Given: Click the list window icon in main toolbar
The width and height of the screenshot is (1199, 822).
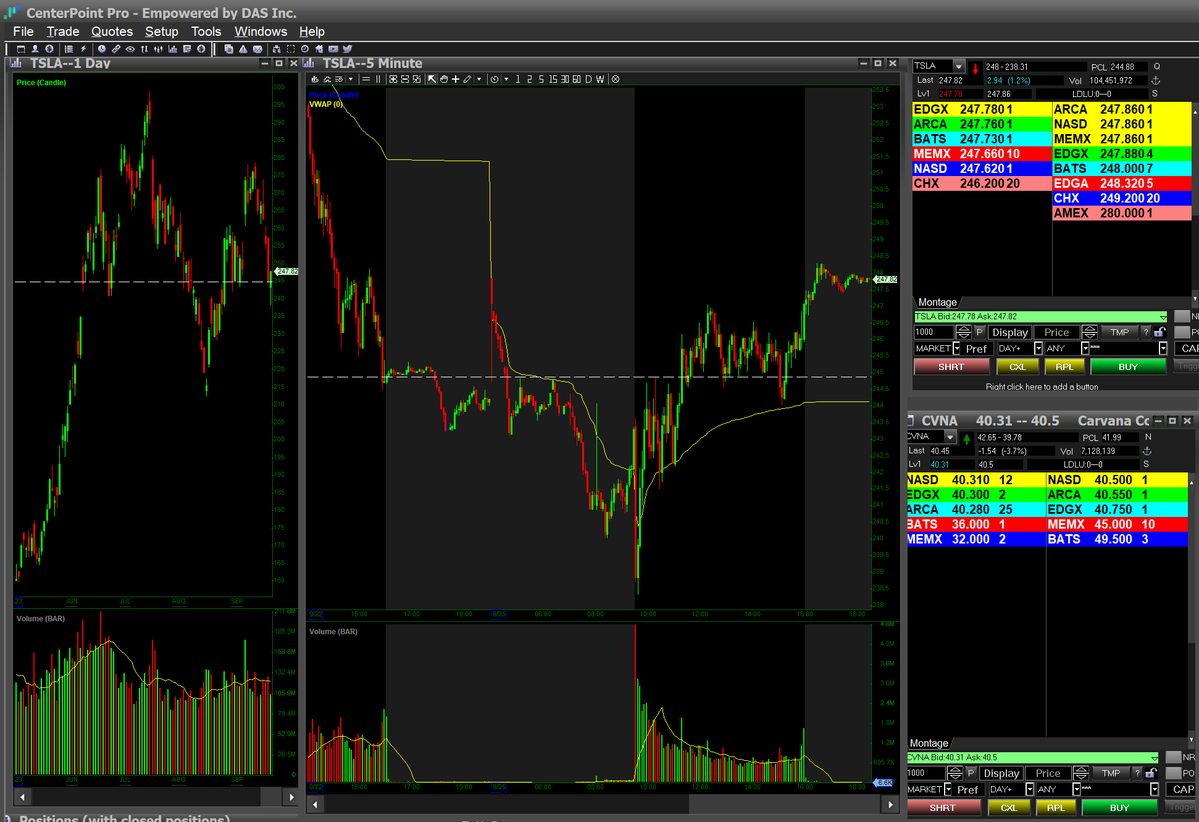Looking at the screenshot, I should coord(69,49).
